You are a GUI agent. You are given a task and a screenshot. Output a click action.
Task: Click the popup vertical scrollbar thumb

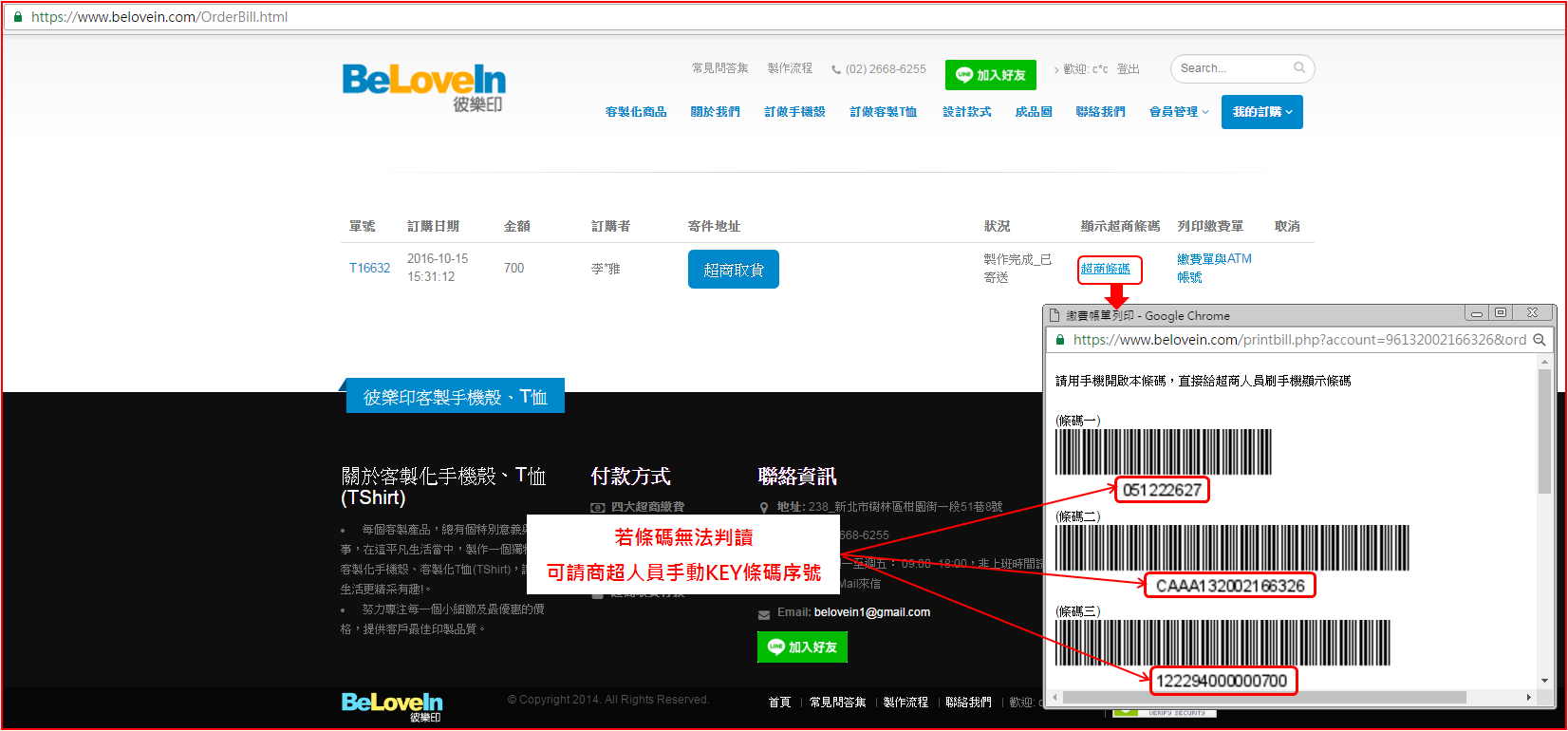tap(1545, 431)
